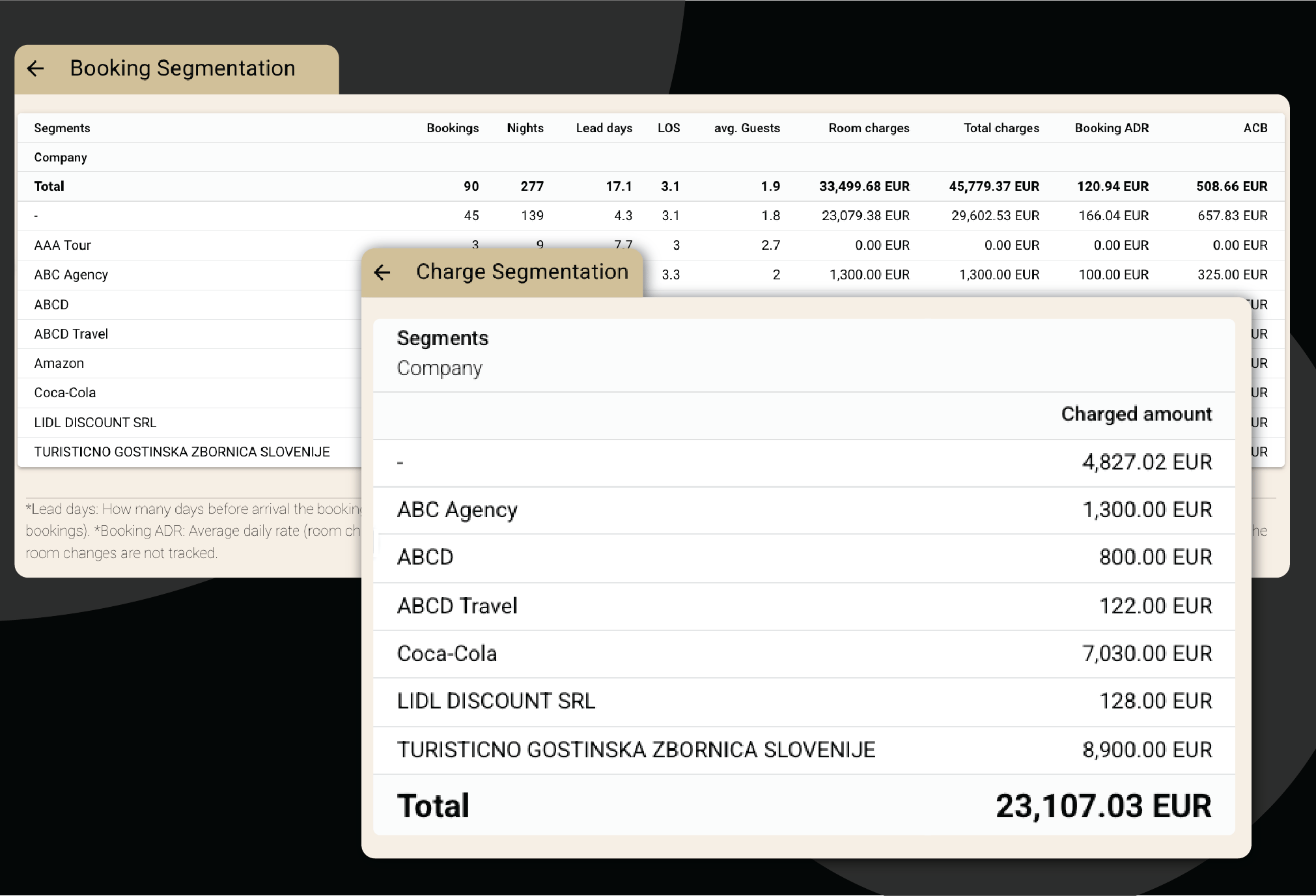Select Amazon segment row
Viewport: 1316px width, 896px height.
point(59,363)
